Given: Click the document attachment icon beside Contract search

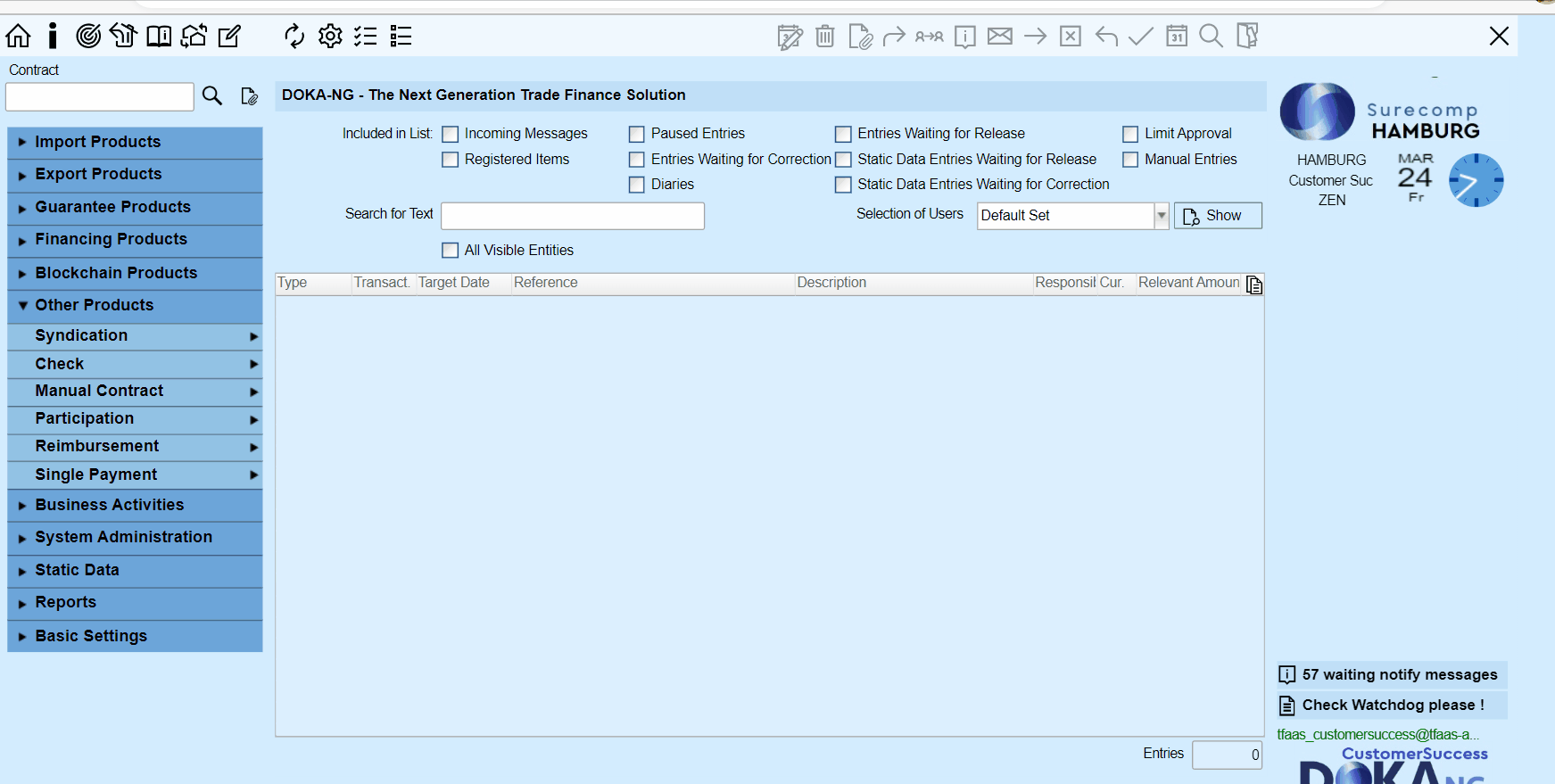Looking at the screenshot, I should pos(250,95).
